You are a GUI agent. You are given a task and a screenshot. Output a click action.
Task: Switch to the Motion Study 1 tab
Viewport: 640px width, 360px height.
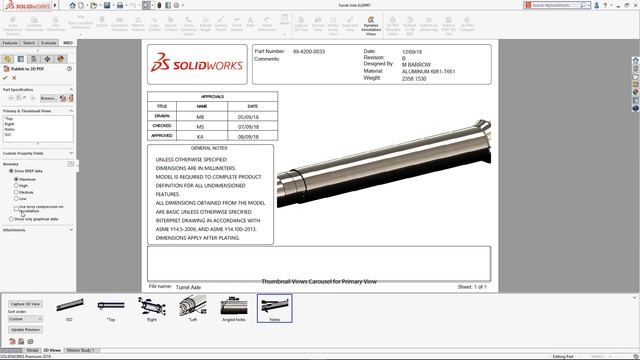point(81,350)
